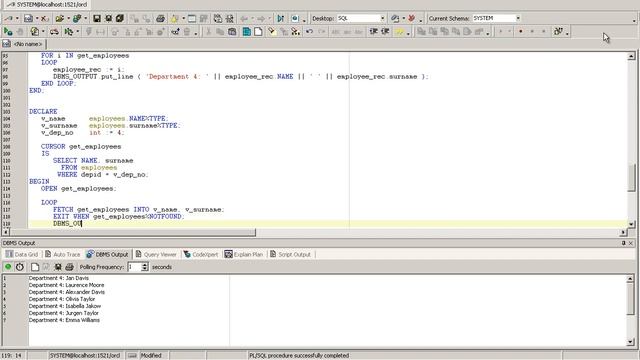This screenshot has width=640, height=360.
Task: Click the Polling Frequency input field
Action: [134, 267]
